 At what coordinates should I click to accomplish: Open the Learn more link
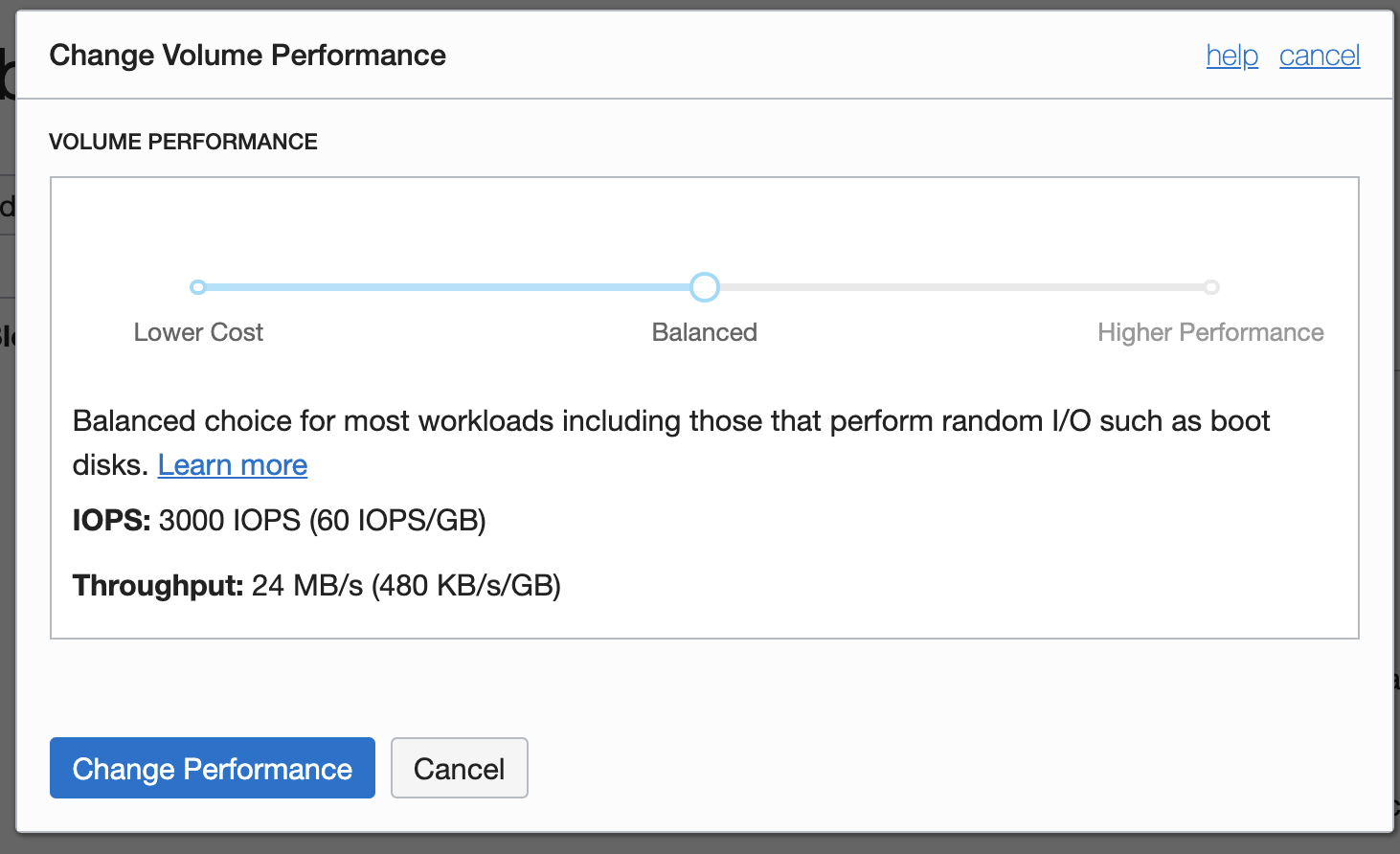point(233,465)
